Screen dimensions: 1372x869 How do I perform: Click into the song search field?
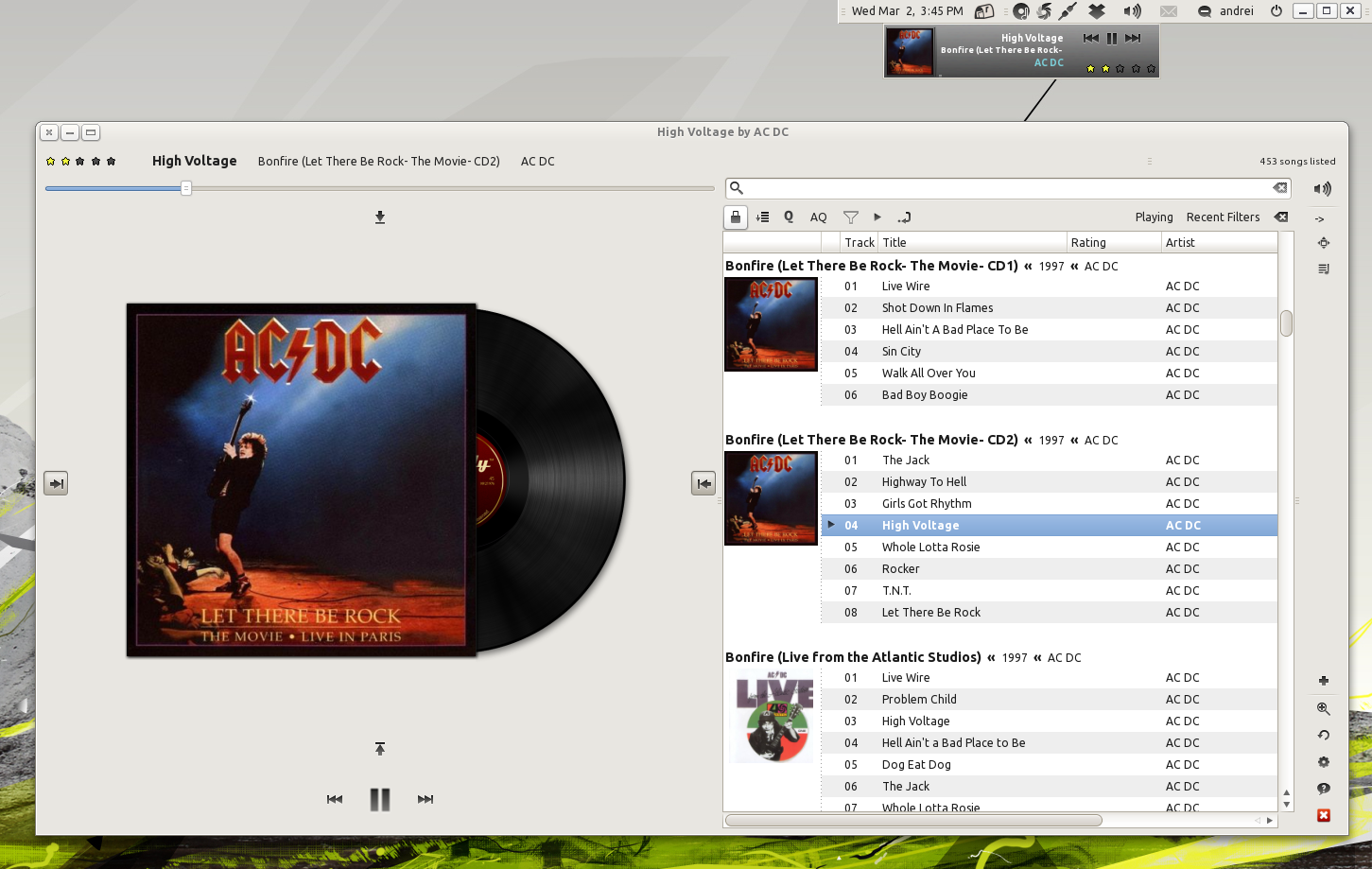click(x=1008, y=188)
